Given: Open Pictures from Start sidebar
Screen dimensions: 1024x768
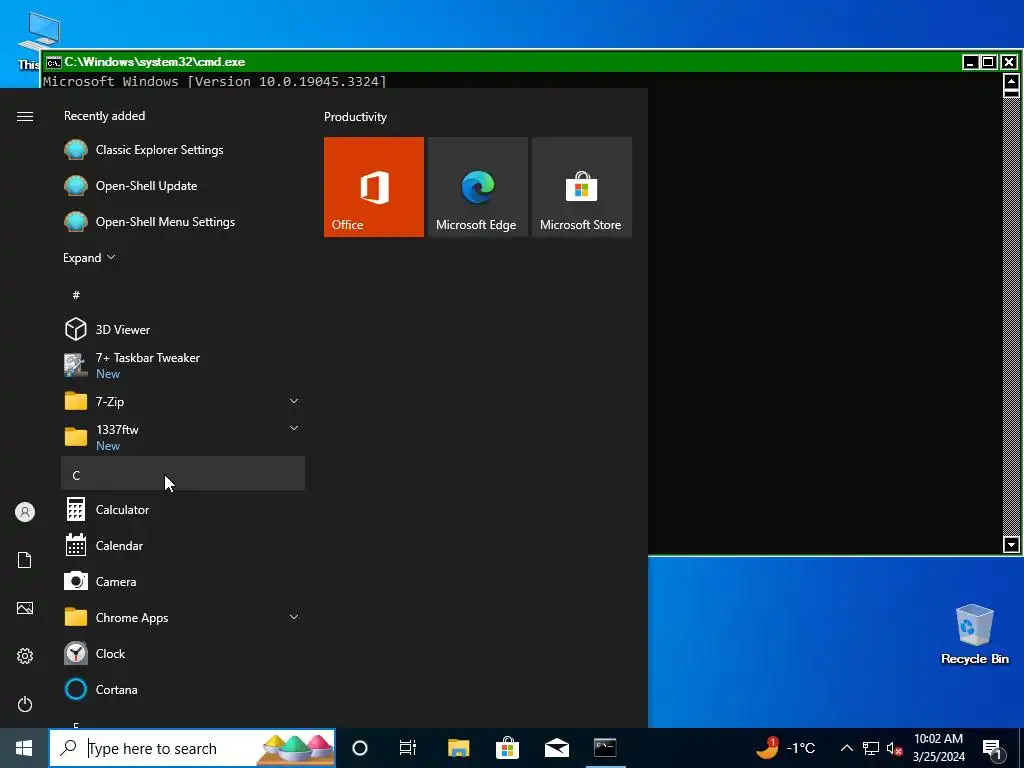Looking at the screenshot, I should (25, 608).
